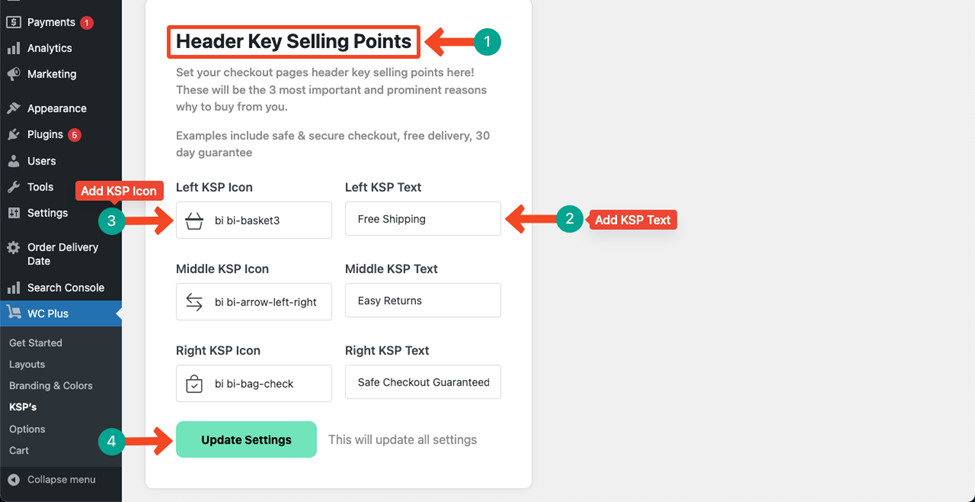Click the Analytics bar chart icon
Image resolution: width=975 pixels, height=502 pixels.
(14, 49)
